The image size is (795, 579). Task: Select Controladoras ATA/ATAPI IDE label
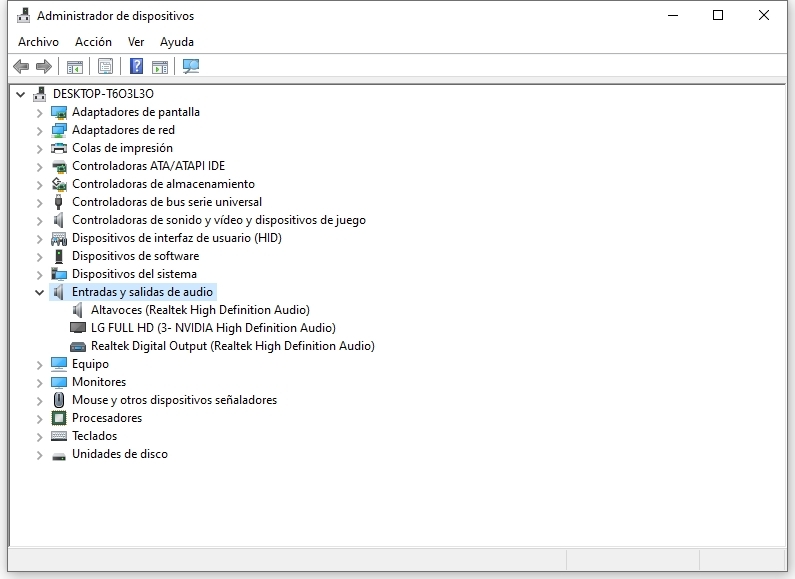coord(149,166)
